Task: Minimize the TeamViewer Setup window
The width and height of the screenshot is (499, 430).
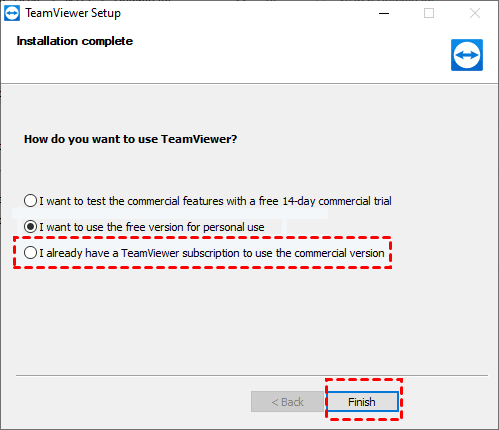Action: (384, 13)
